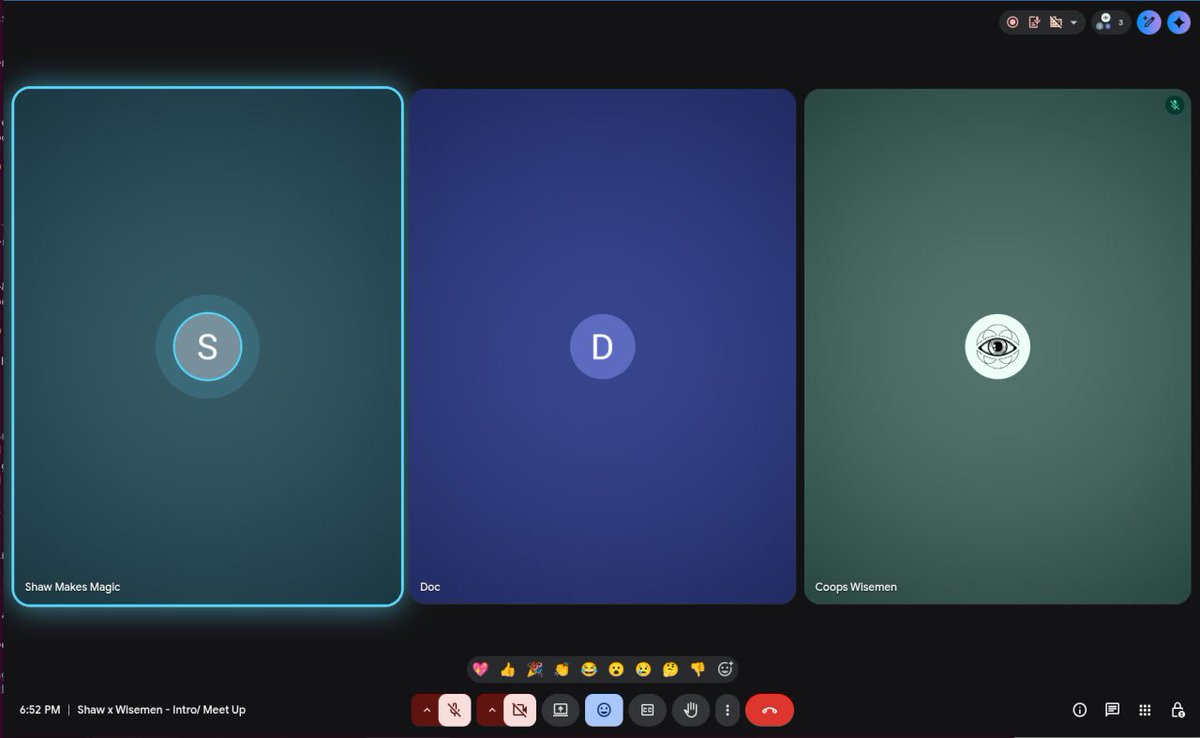Send the thinking face reaction

pos(671,669)
